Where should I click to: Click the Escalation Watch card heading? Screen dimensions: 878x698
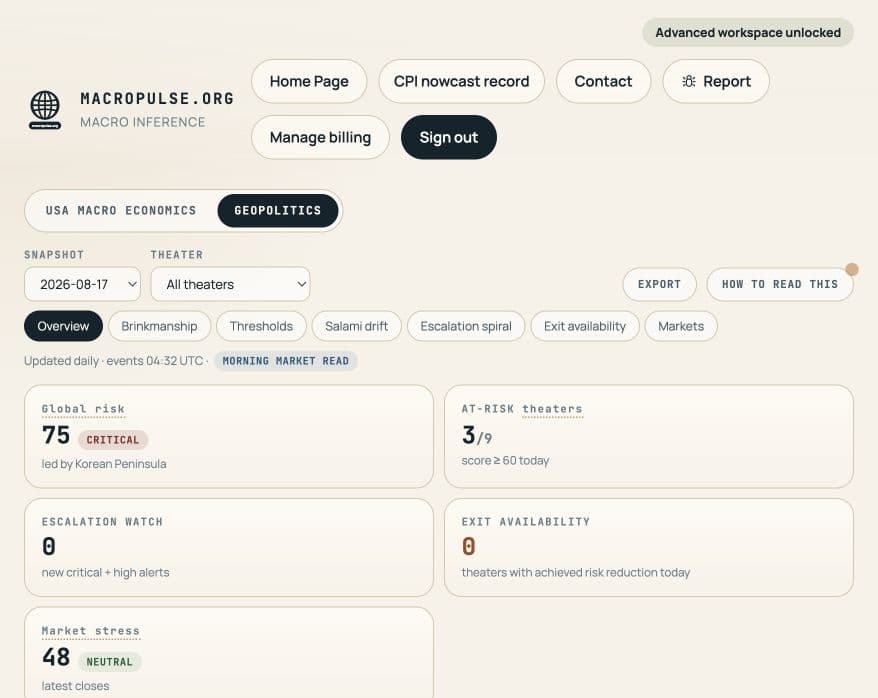(x=102, y=522)
